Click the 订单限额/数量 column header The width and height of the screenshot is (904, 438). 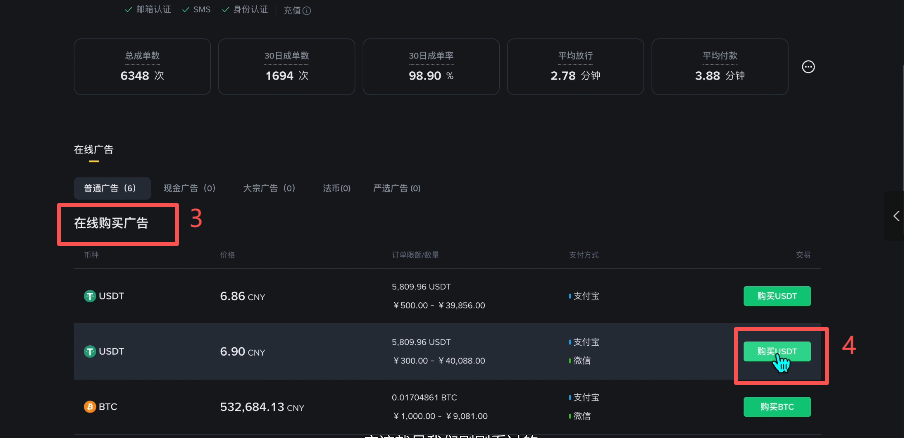(x=415, y=255)
